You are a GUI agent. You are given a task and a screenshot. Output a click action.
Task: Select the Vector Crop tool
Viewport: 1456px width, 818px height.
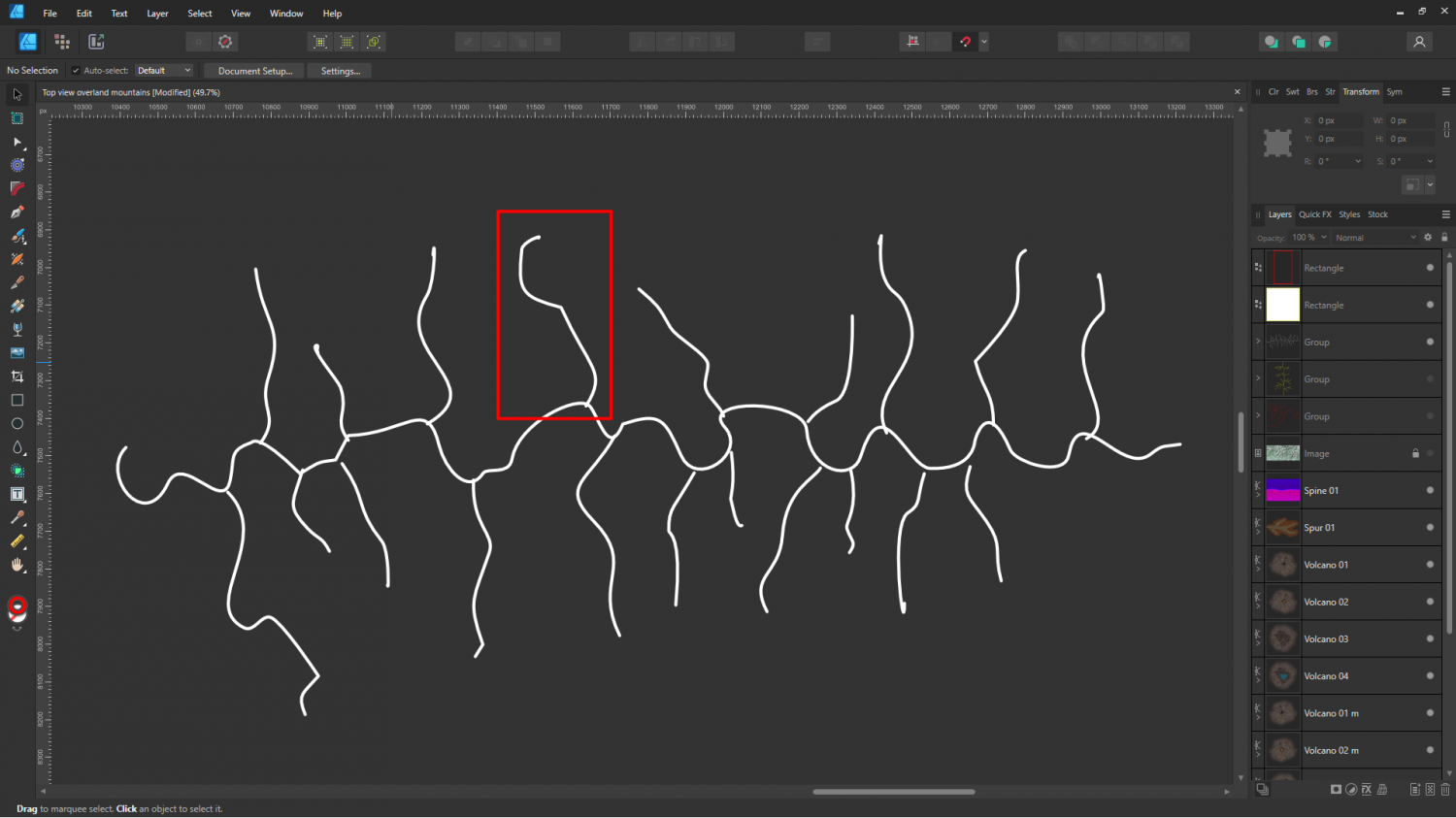coord(17,376)
